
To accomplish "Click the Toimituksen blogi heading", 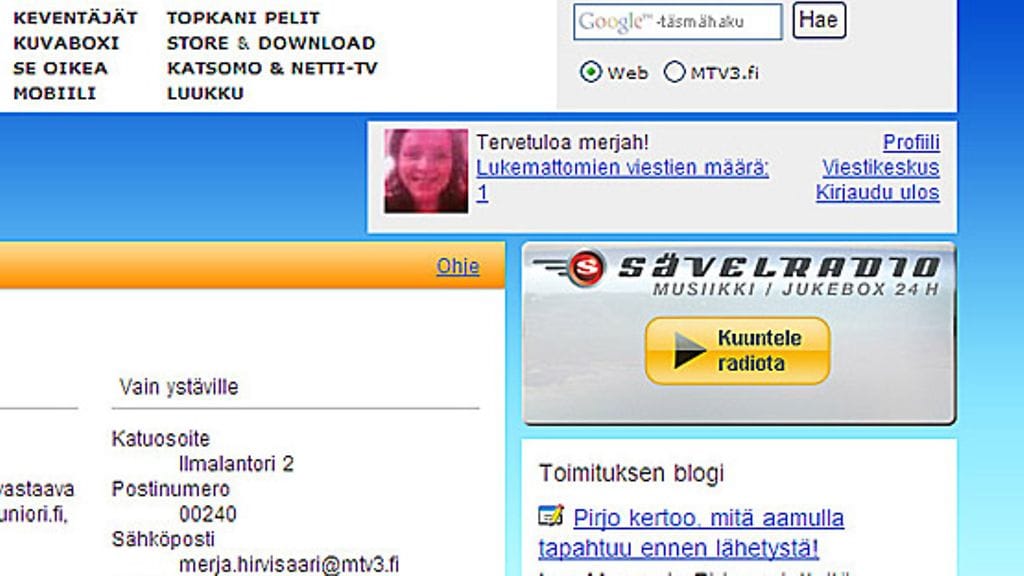I will pyautogui.click(x=632, y=473).
